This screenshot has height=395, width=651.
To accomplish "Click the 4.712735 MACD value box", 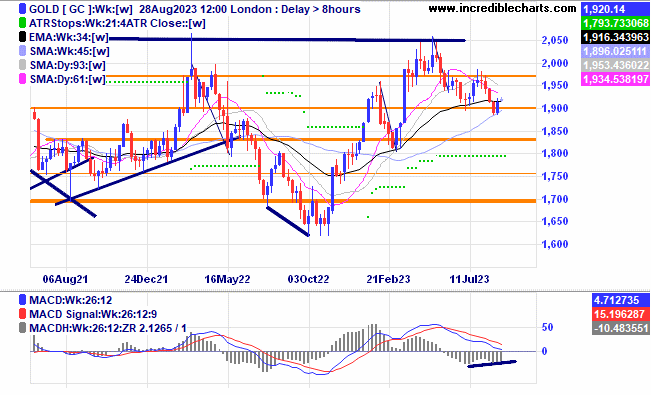I will click(621, 300).
